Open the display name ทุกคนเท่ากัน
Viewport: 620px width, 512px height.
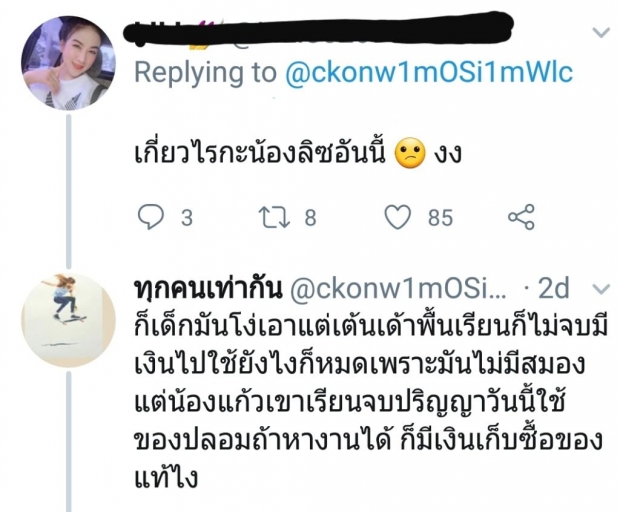(208, 288)
